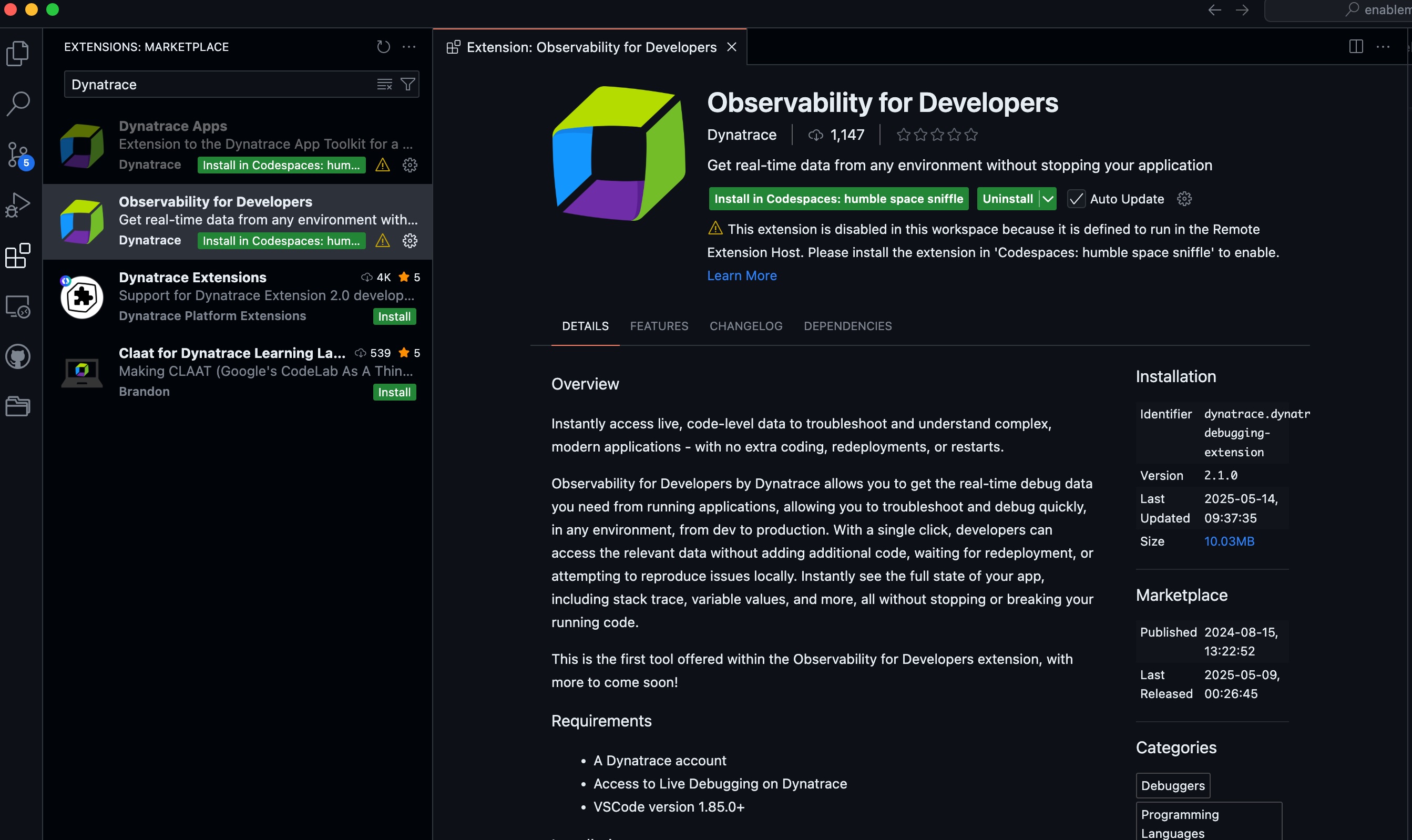This screenshot has height=840, width=1412.
Task: Open the Explorer view in activity bar
Action: tap(17, 53)
